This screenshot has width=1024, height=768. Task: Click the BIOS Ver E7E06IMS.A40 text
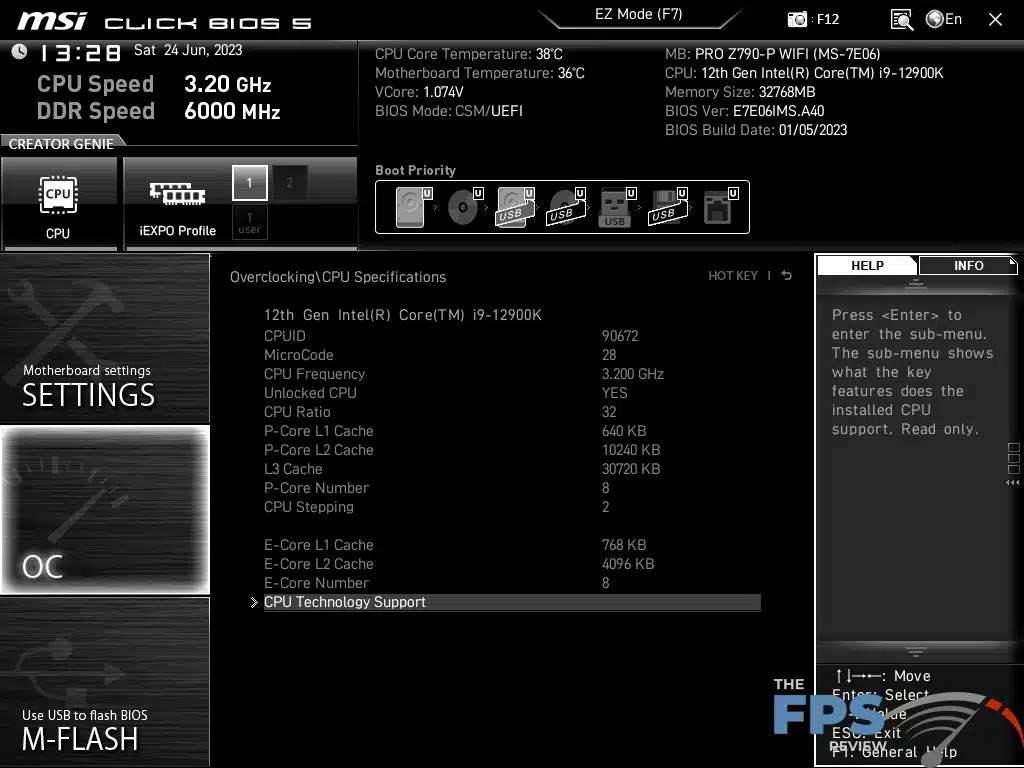click(x=744, y=110)
